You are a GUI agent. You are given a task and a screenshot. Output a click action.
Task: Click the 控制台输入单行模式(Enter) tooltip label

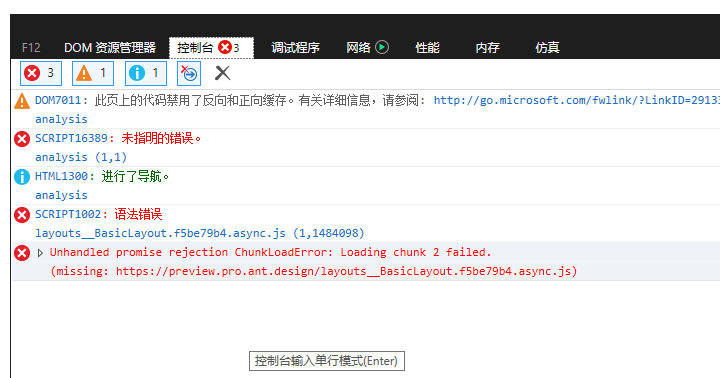(326, 361)
